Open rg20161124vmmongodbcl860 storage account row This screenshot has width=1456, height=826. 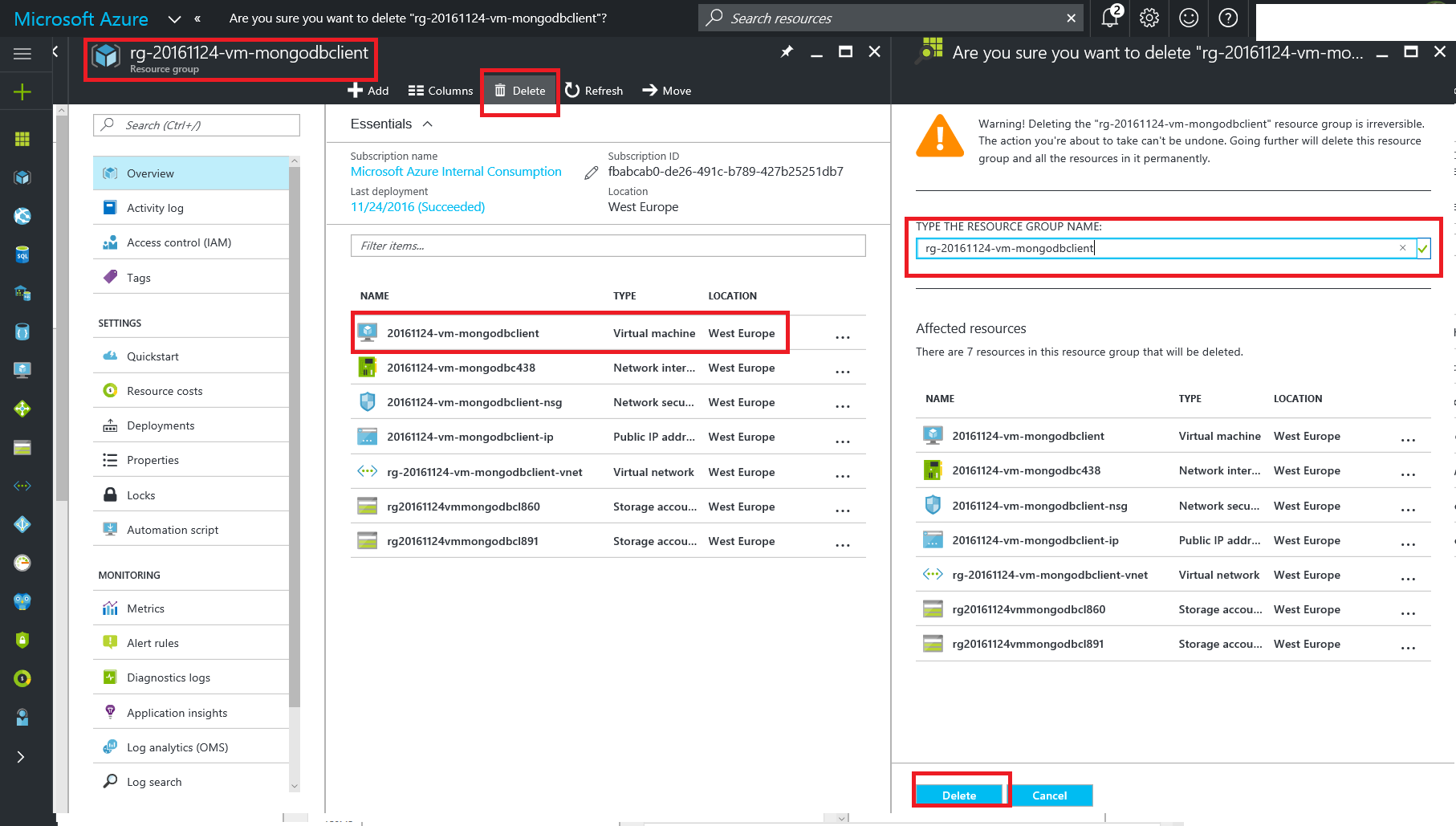(x=608, y=507)
